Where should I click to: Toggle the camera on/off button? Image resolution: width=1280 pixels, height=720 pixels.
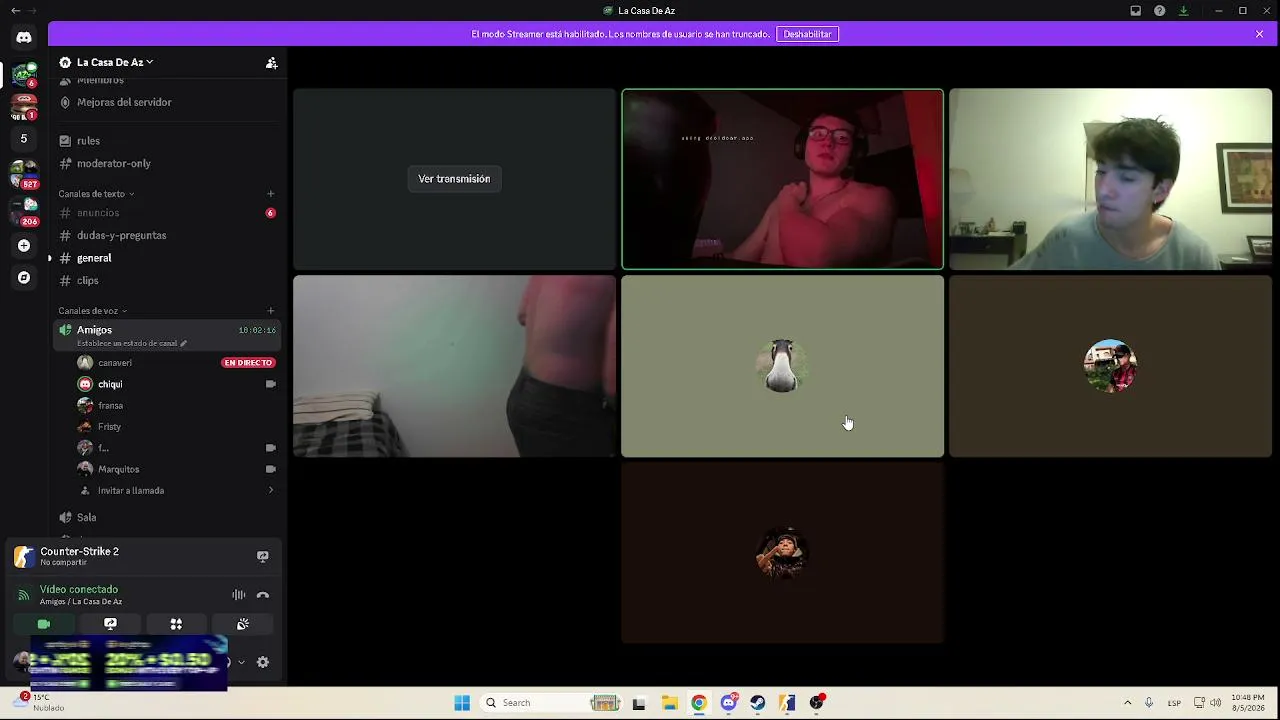[44, 624]
